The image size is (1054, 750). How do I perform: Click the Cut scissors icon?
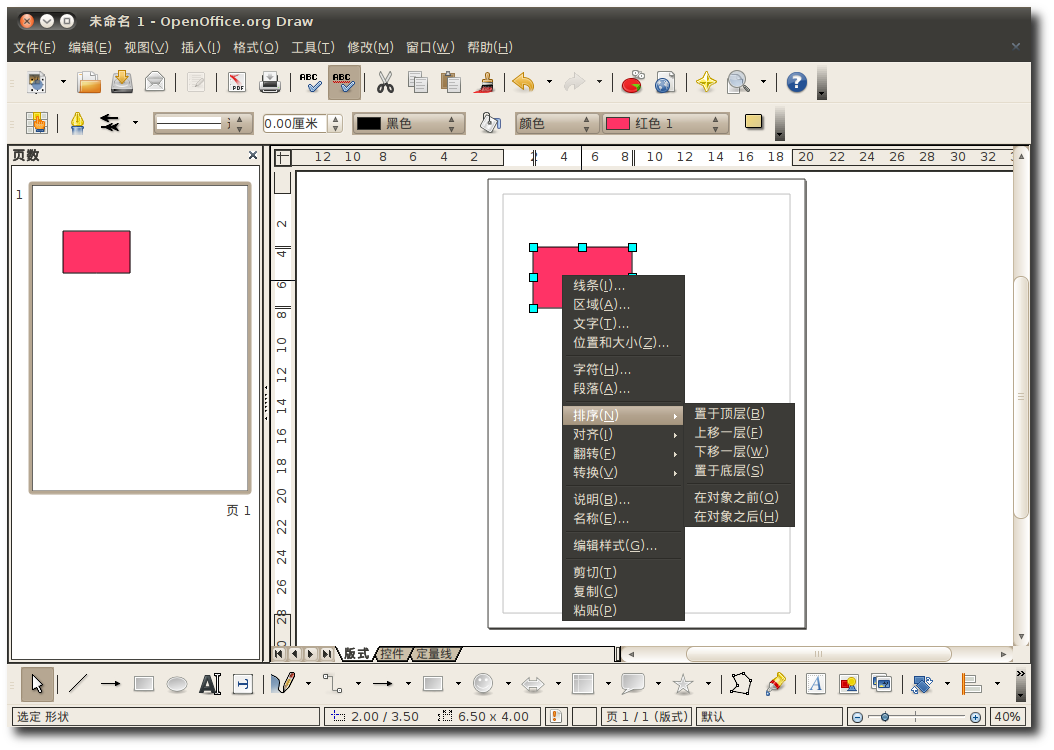tap(384, 83)
